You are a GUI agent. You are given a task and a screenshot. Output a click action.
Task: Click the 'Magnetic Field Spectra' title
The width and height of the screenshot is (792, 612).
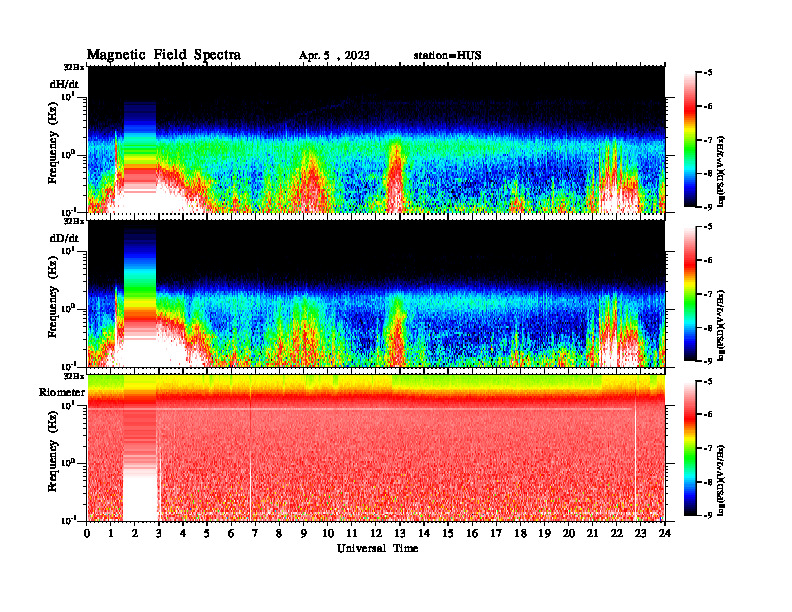(164, 55)
